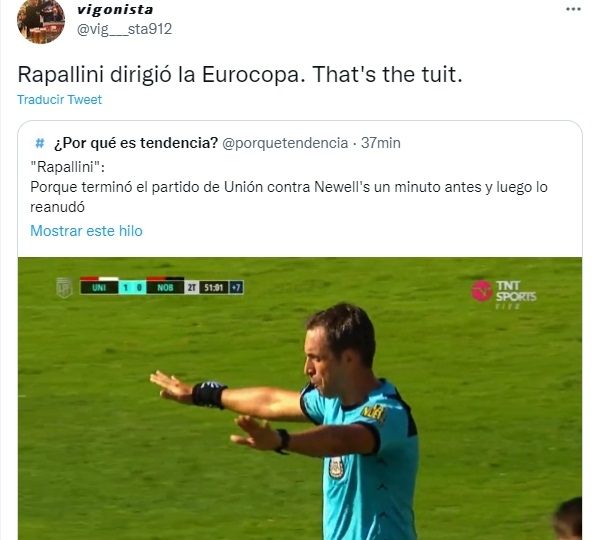Image resolution: width=594 pixels, height=540 pixels.
Task: Click the TNT Sports logo in the video
Action: tap(503, 293)
